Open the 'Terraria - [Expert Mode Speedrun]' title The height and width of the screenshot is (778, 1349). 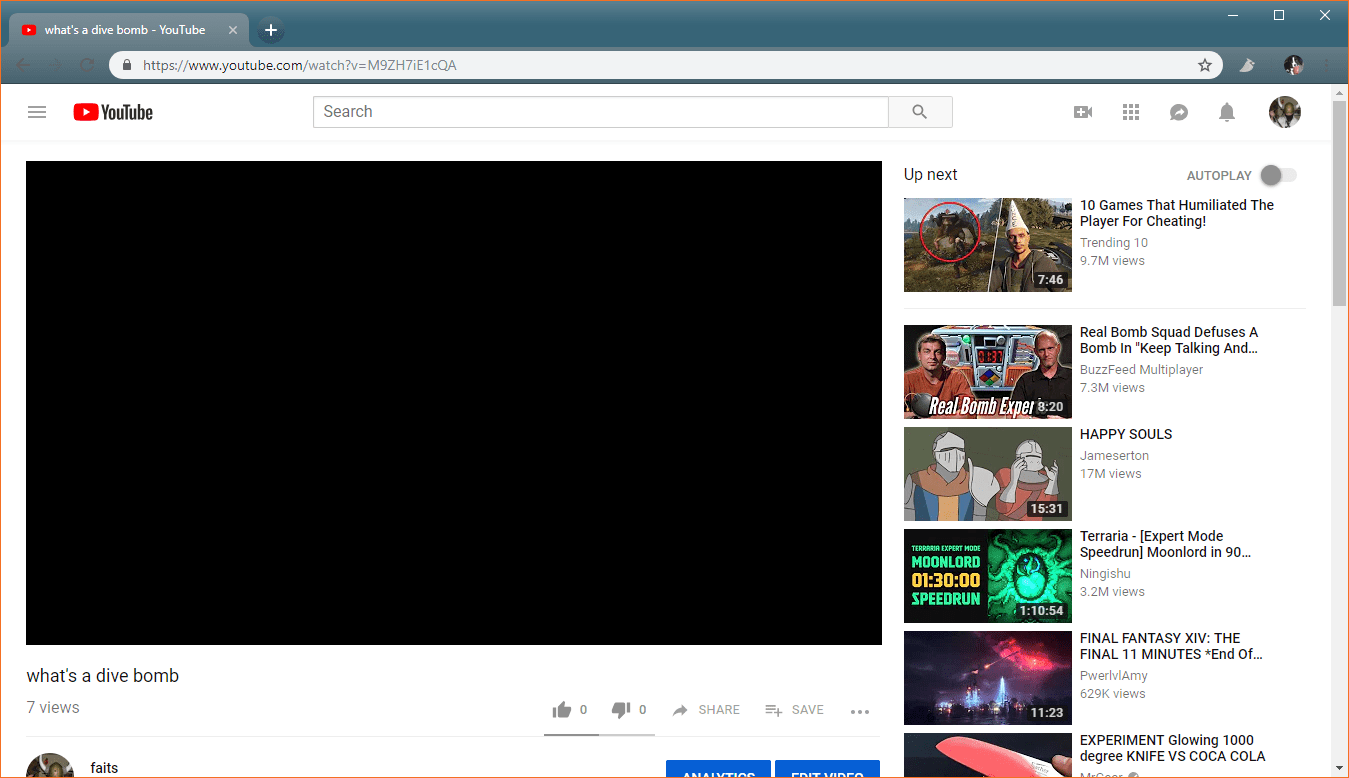click(1165, 544)
